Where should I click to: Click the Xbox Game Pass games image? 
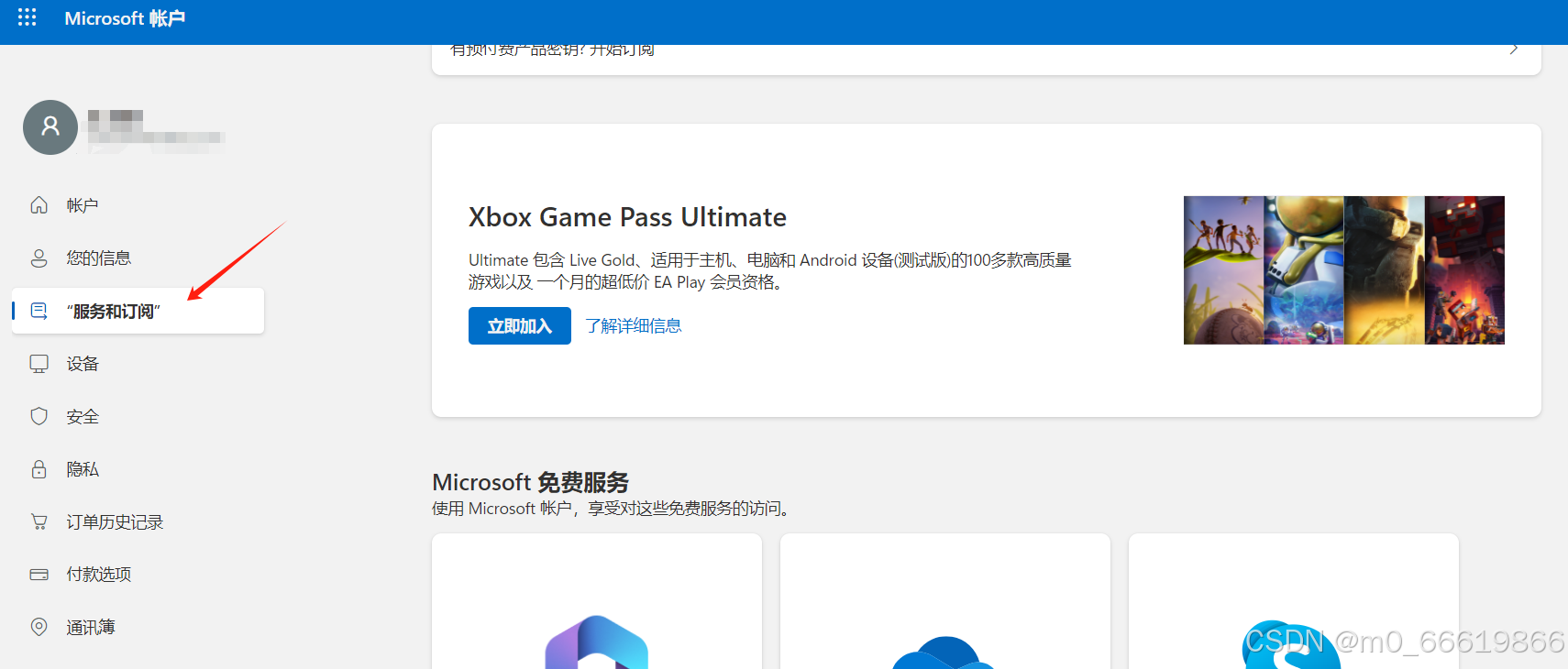1344,270
